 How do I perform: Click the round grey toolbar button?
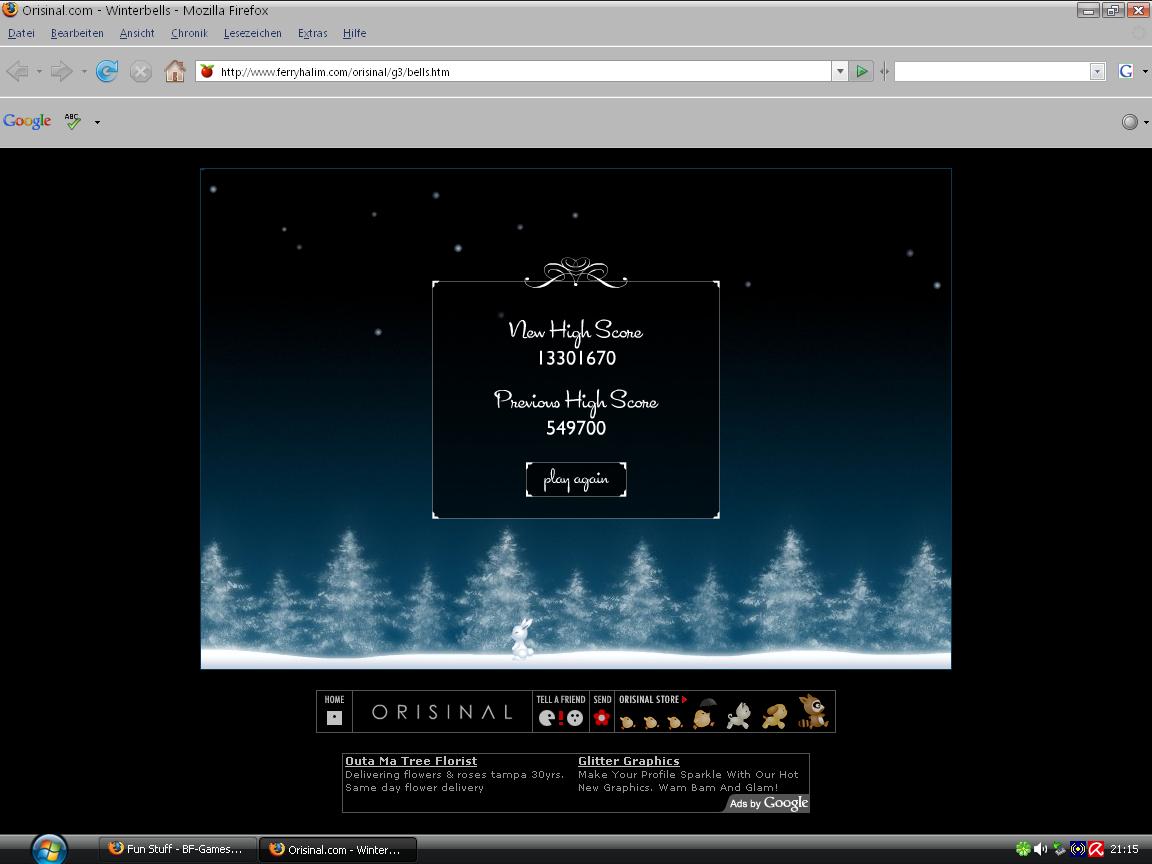[1130, 122]
